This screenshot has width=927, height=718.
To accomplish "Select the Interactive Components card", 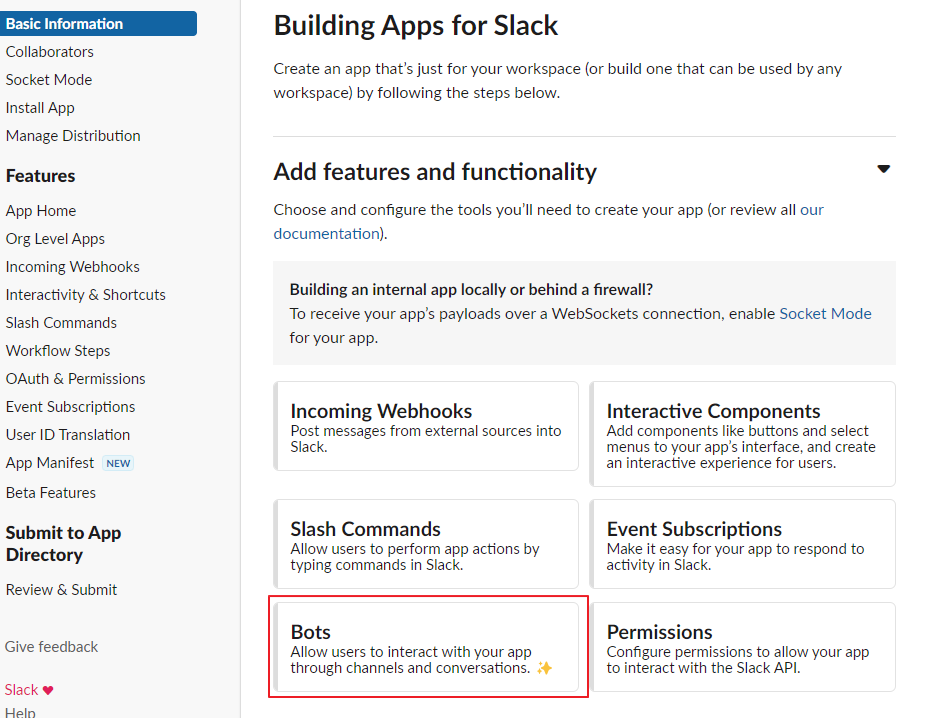I will pos(743,434).
